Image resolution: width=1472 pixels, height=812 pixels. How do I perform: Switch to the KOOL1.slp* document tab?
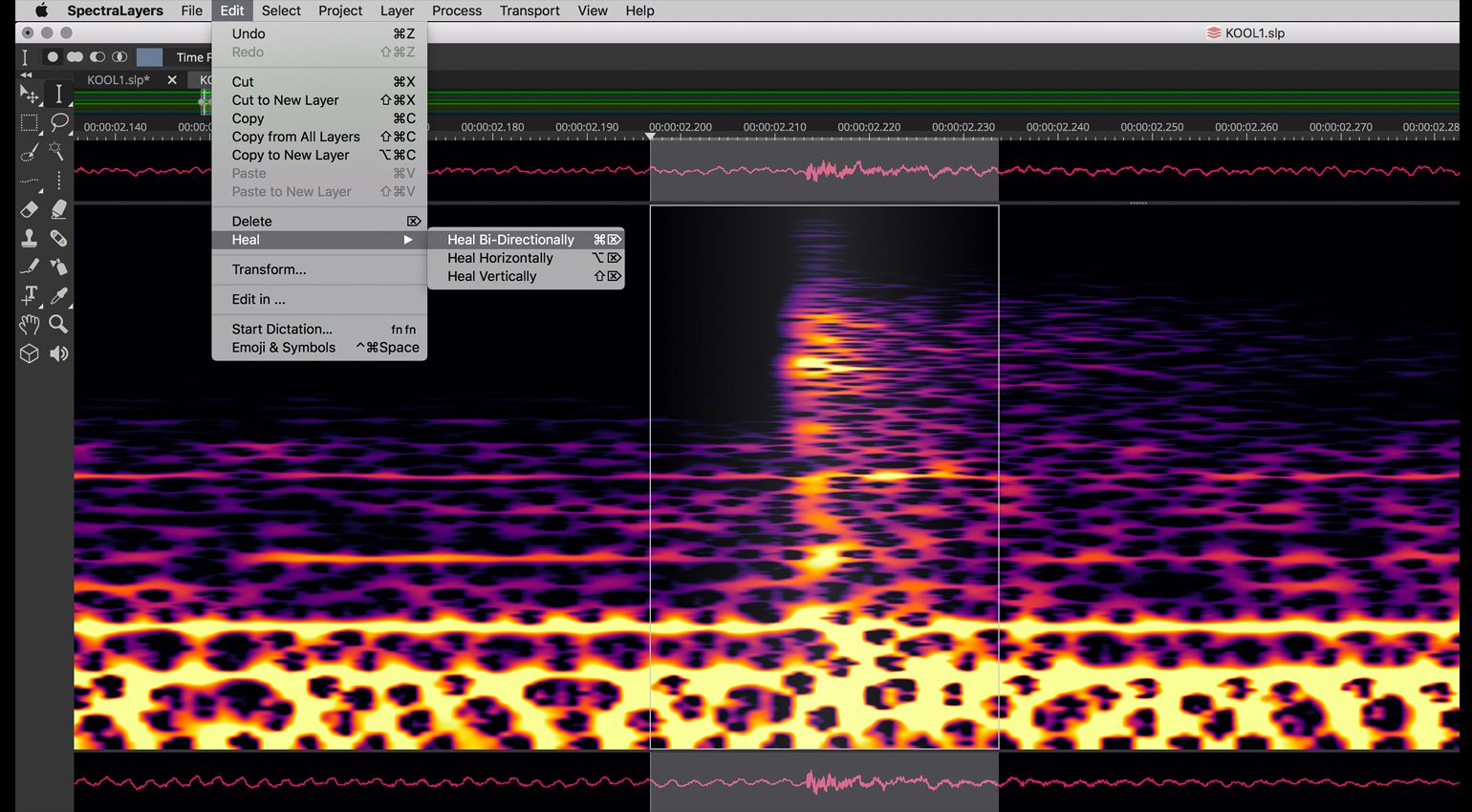tap(119, 80)
